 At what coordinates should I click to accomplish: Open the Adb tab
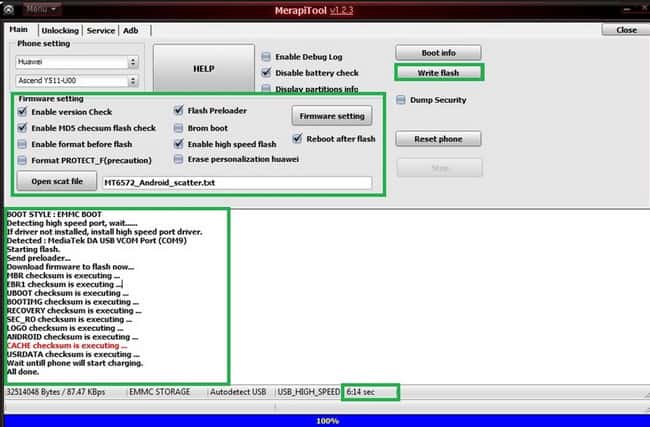tap(130, 31)
